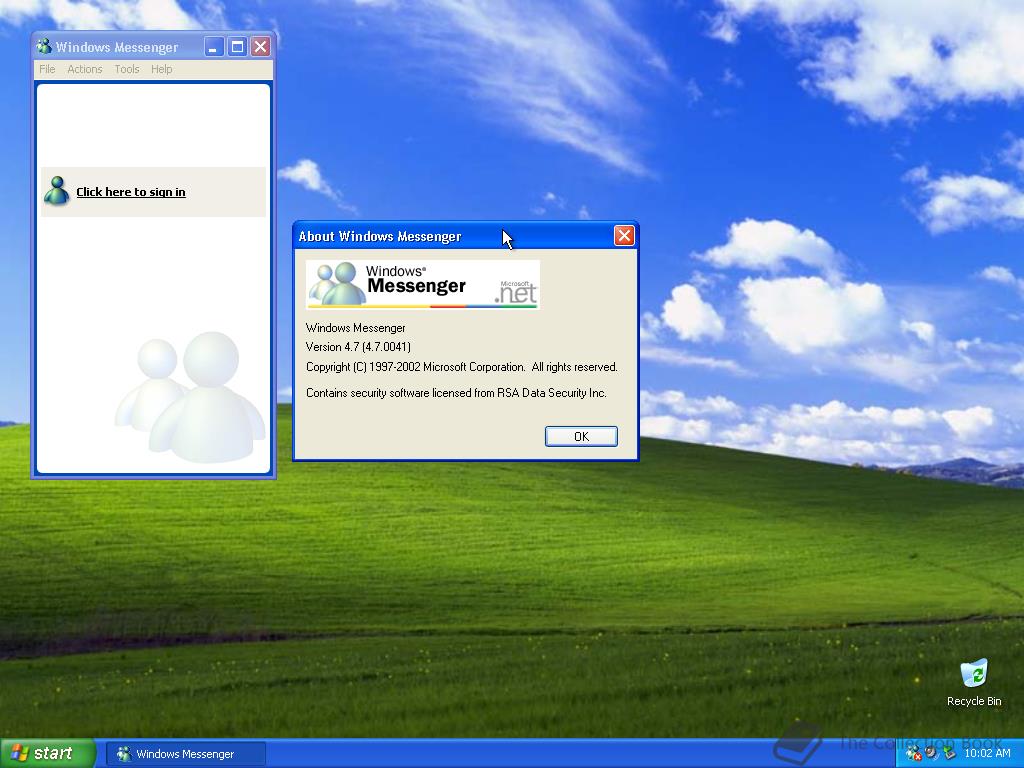1024x768 pixels.
Task: Click the round media device tray icon
Action: pos(931,754)
